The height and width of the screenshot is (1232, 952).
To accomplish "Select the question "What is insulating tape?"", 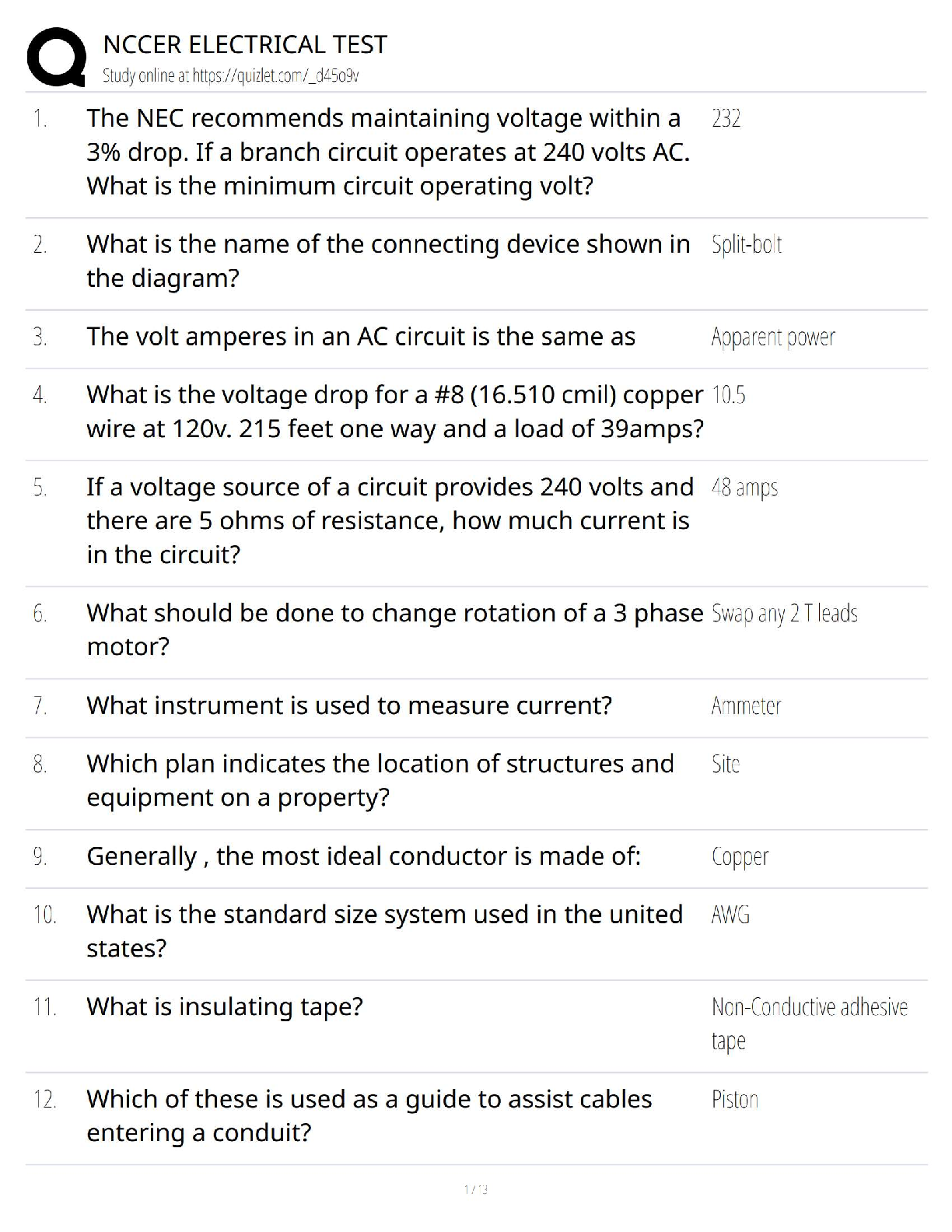I will click(225, 1007).
